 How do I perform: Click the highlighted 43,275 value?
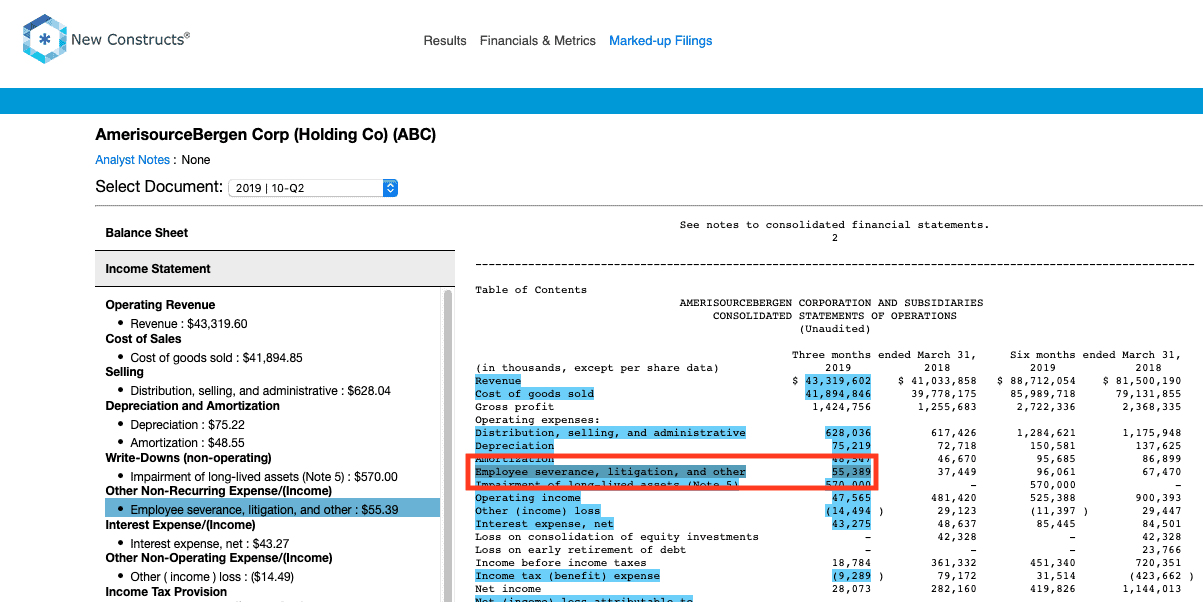tap(852, 524)
